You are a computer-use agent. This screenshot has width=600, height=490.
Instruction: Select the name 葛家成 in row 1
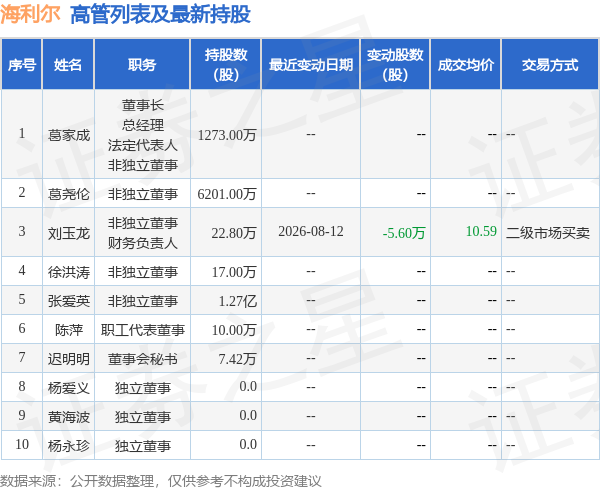tap(68, 135)
